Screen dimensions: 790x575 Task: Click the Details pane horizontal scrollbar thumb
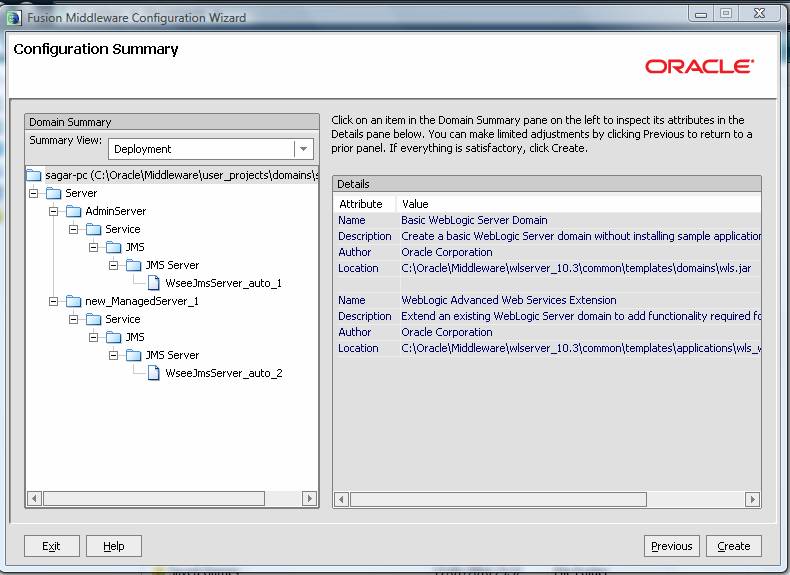click(x=498, y=499)
